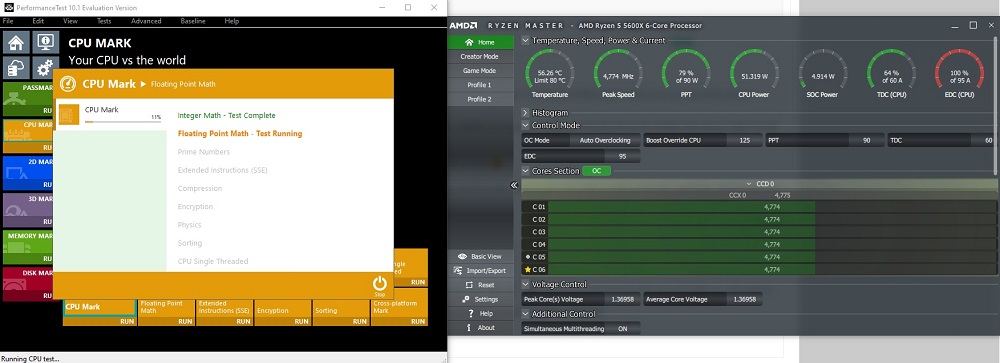Image resolution: width=1000 pixels, height=363 pixels.
Task: Click the AMD logo in Ryzen Master title bar
Action: click(x=463, y=26)
